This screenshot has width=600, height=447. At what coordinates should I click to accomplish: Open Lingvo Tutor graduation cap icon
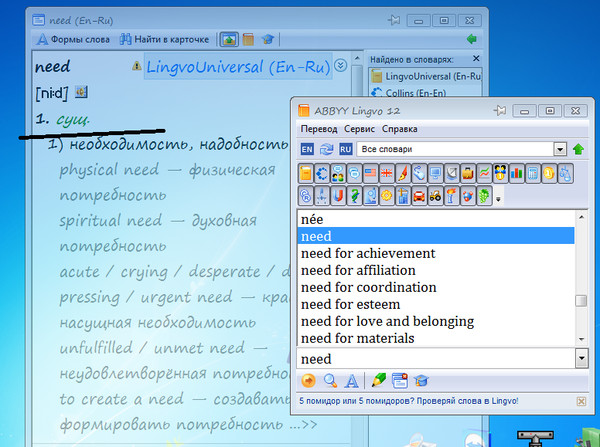421,381
